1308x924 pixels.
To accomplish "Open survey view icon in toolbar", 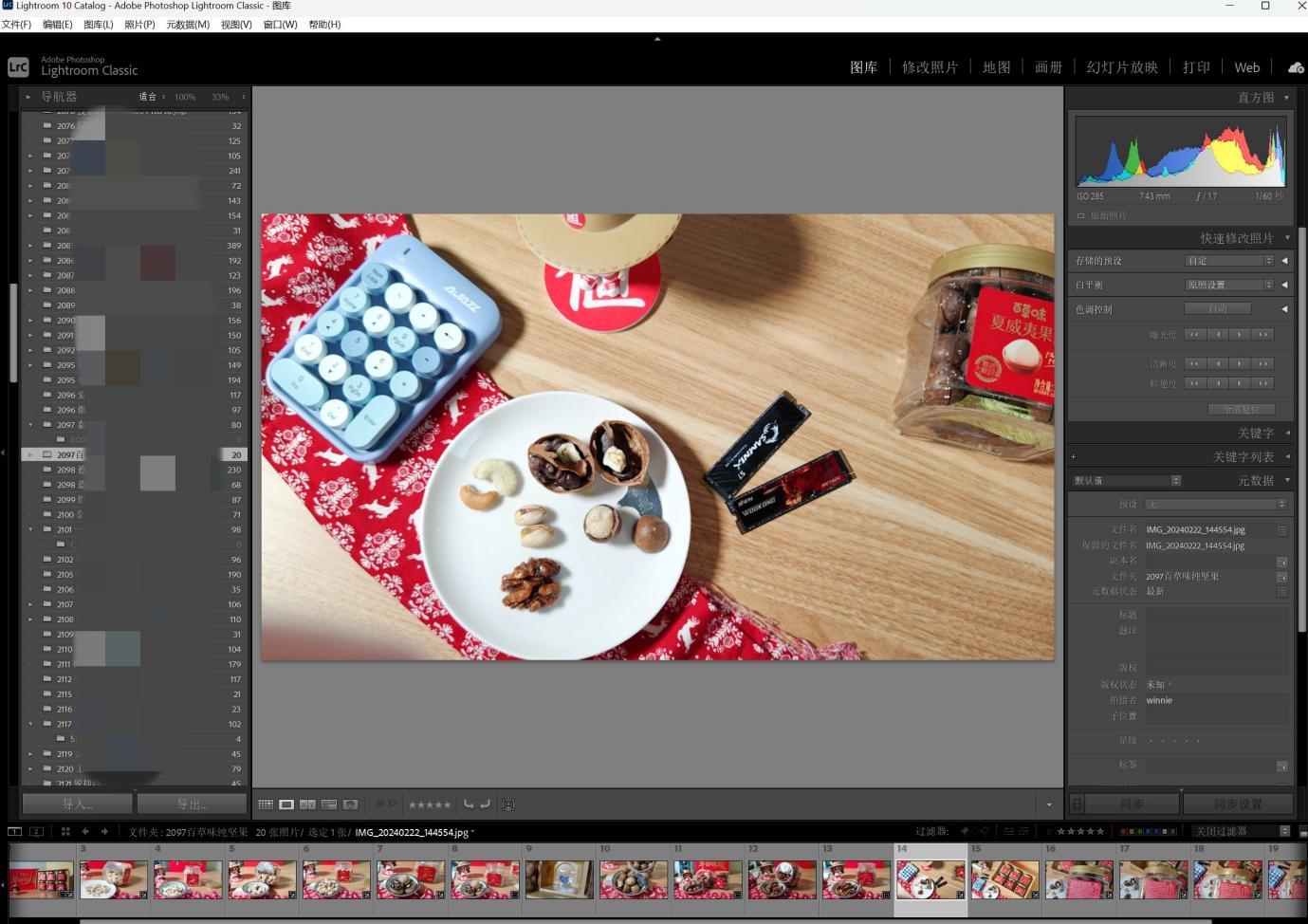I will (329, 804).
